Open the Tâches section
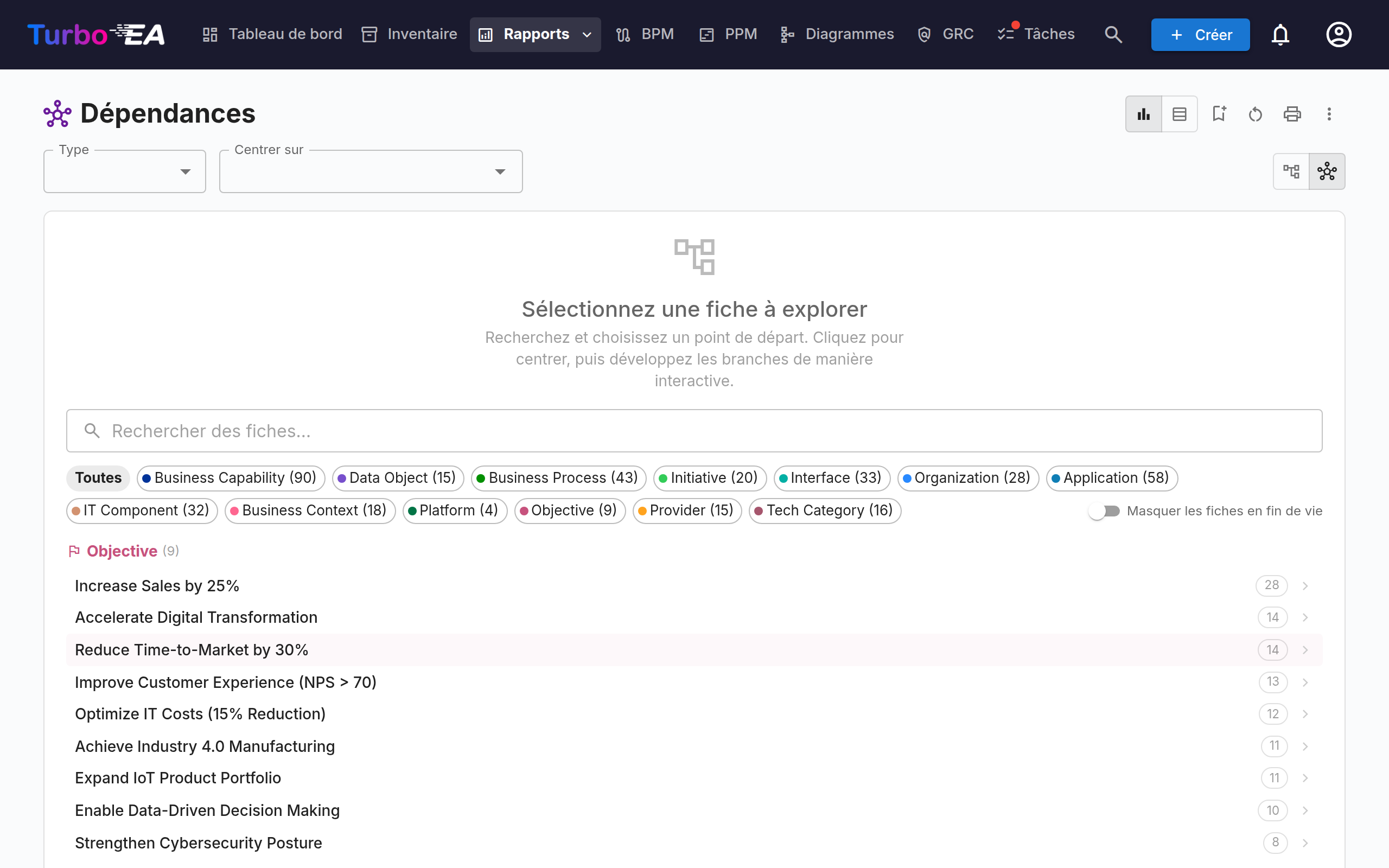The height and width of the screenshot is (868, 1389). click(x=1036, y=34)
